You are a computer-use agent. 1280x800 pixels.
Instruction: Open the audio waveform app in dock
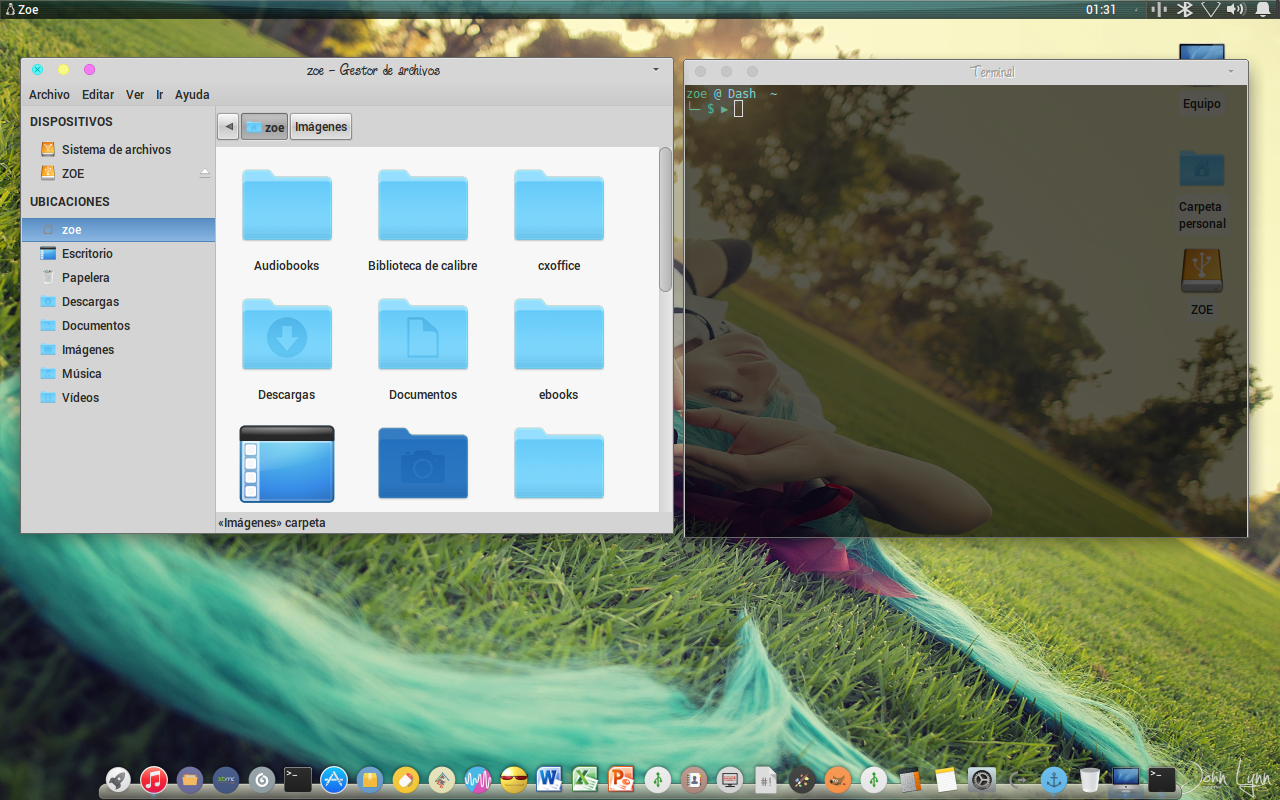pos(478,780)
